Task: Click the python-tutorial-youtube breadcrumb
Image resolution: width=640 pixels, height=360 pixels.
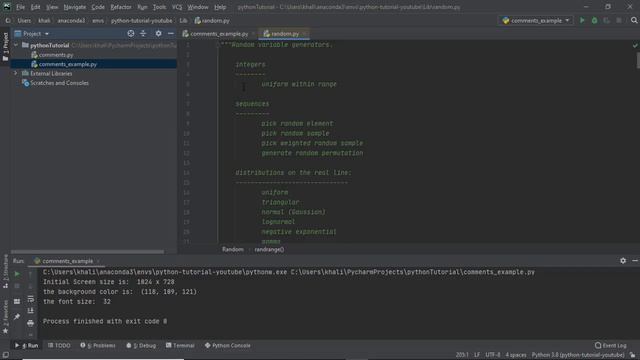Action: click(141, 20)
